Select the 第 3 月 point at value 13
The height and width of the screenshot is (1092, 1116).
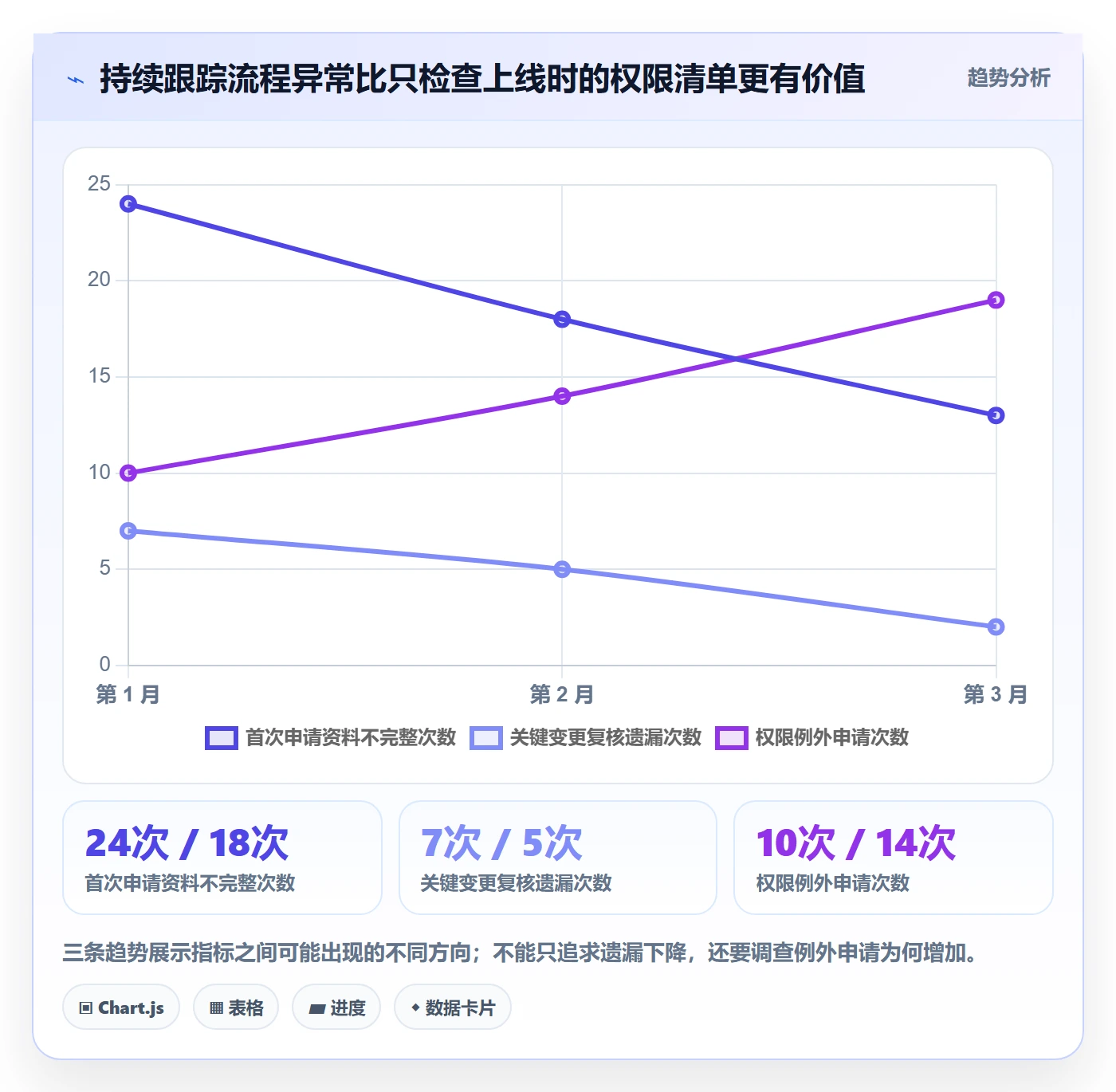[996, 415]
